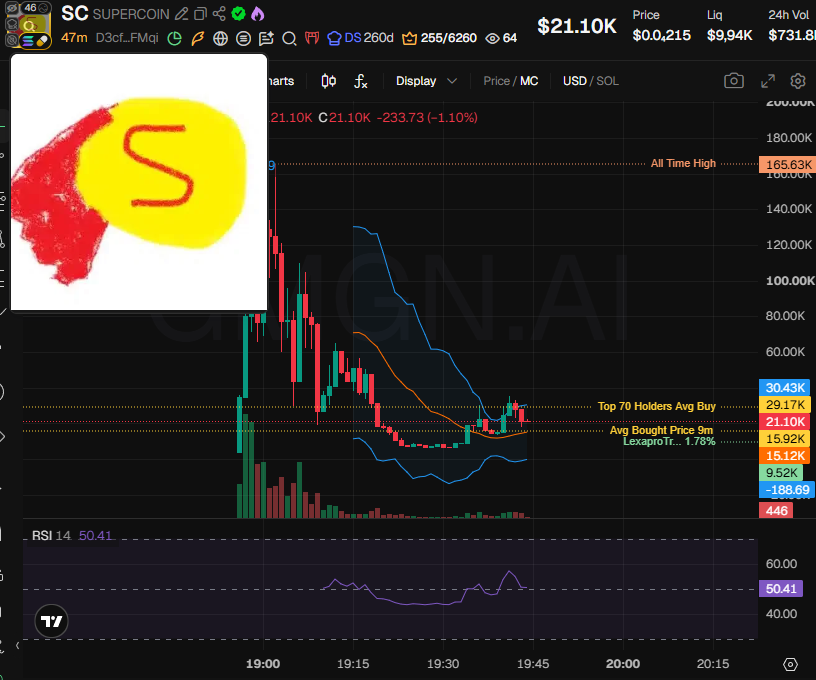The width and height of the screenshot is (816, 680).
Task: Click the circular lines list icon
Action: [243, 38]
